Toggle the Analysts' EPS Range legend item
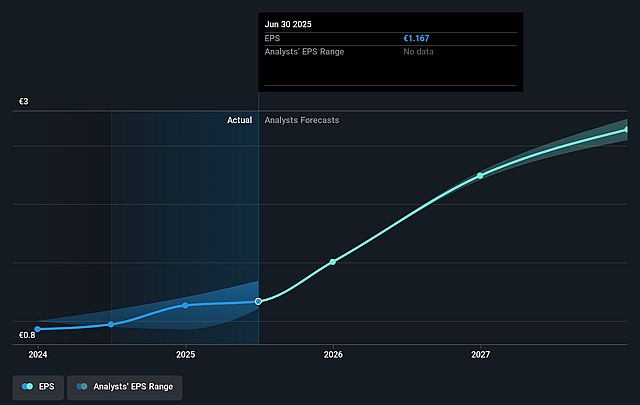This screenshot has height=405, width=640. pyautogui.click(x=125, y=385)
